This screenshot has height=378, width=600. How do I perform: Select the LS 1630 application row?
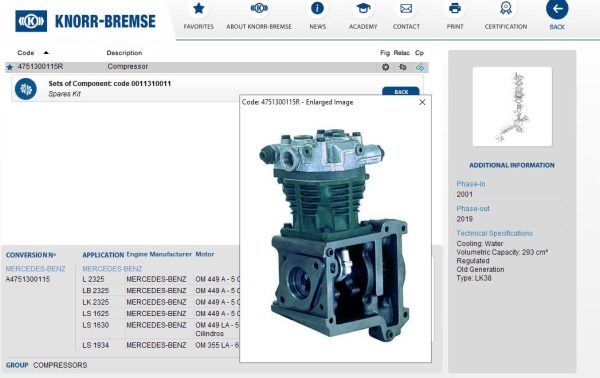(161, 329)
